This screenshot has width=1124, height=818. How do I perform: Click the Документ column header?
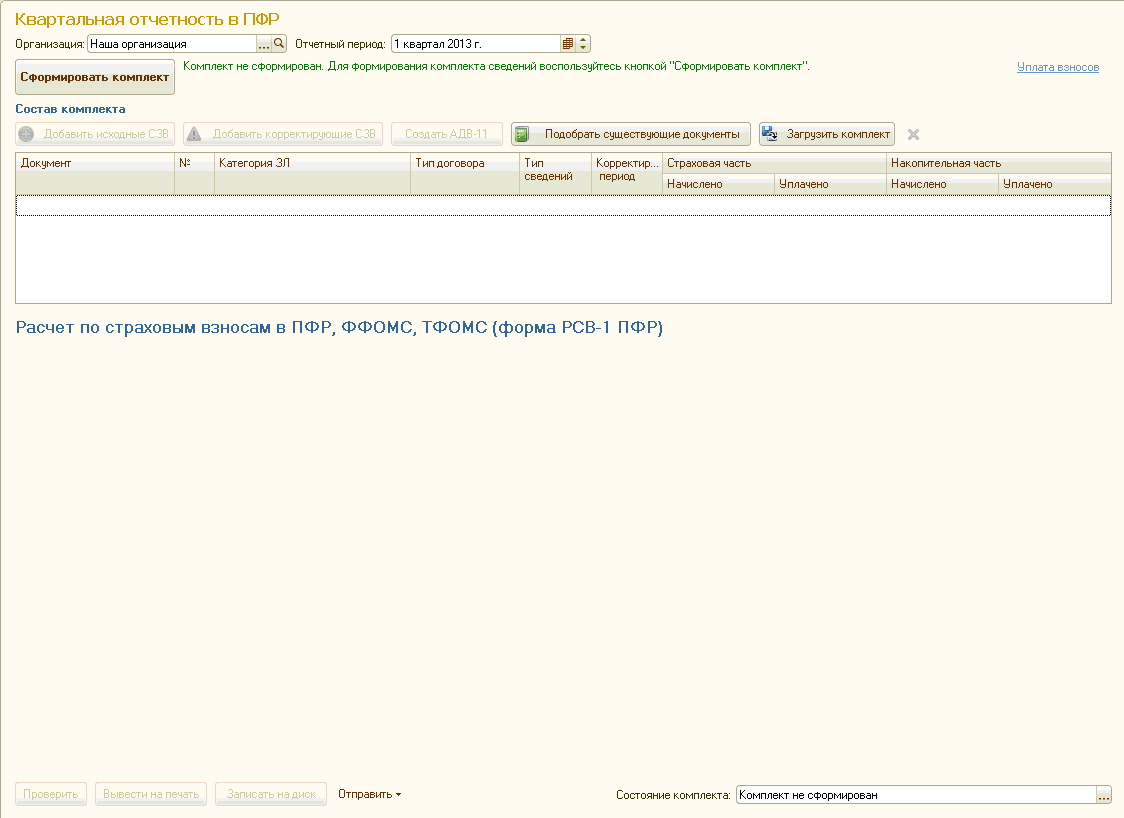[x=95, y=163]
